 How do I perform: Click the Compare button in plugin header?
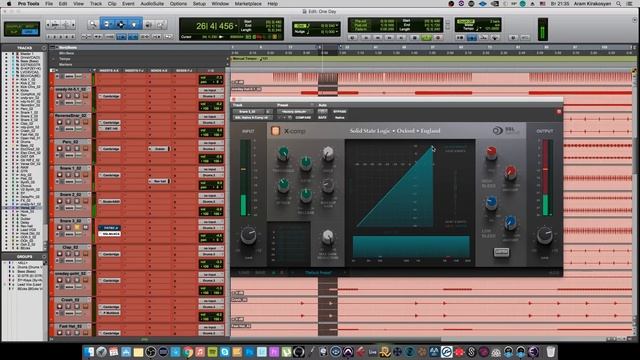303,118
